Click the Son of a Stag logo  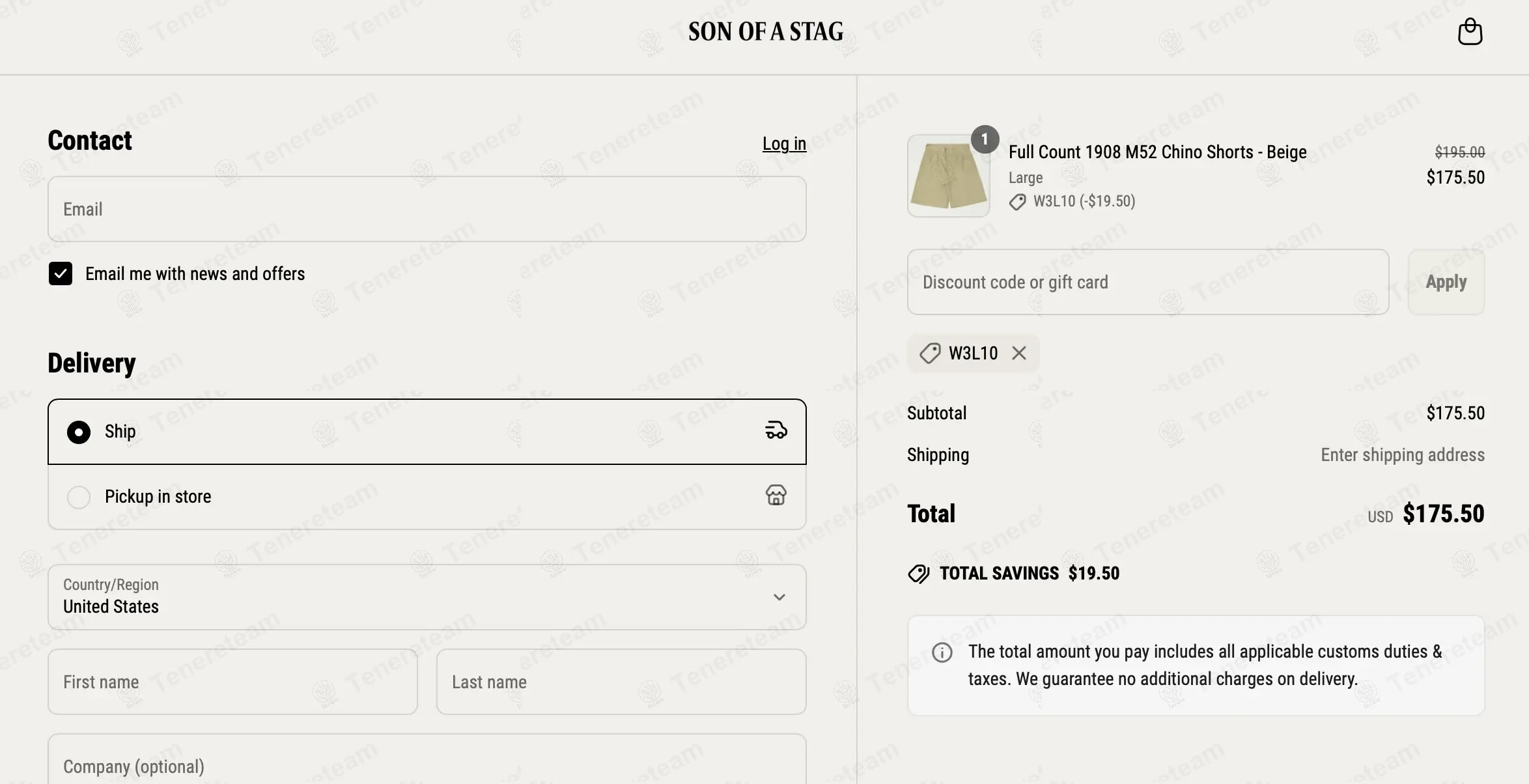(766, 31)
